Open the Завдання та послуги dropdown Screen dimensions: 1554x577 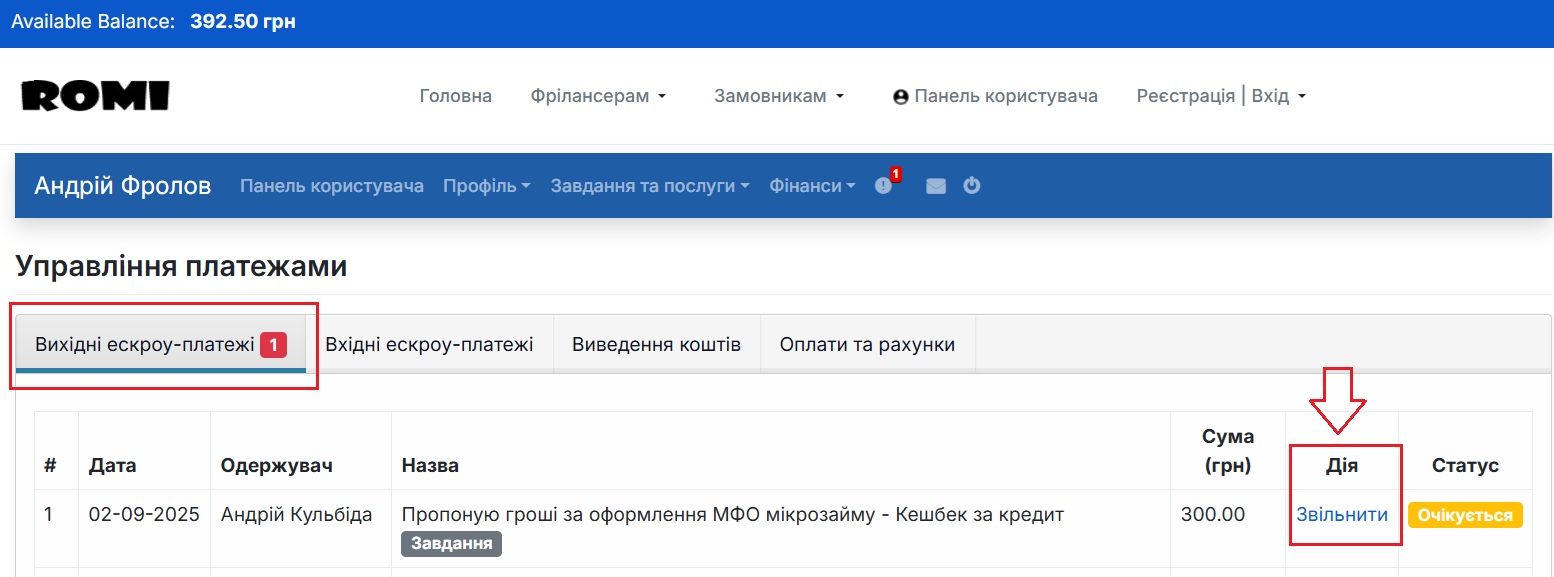pyautogui.click(x=648, y=185)
